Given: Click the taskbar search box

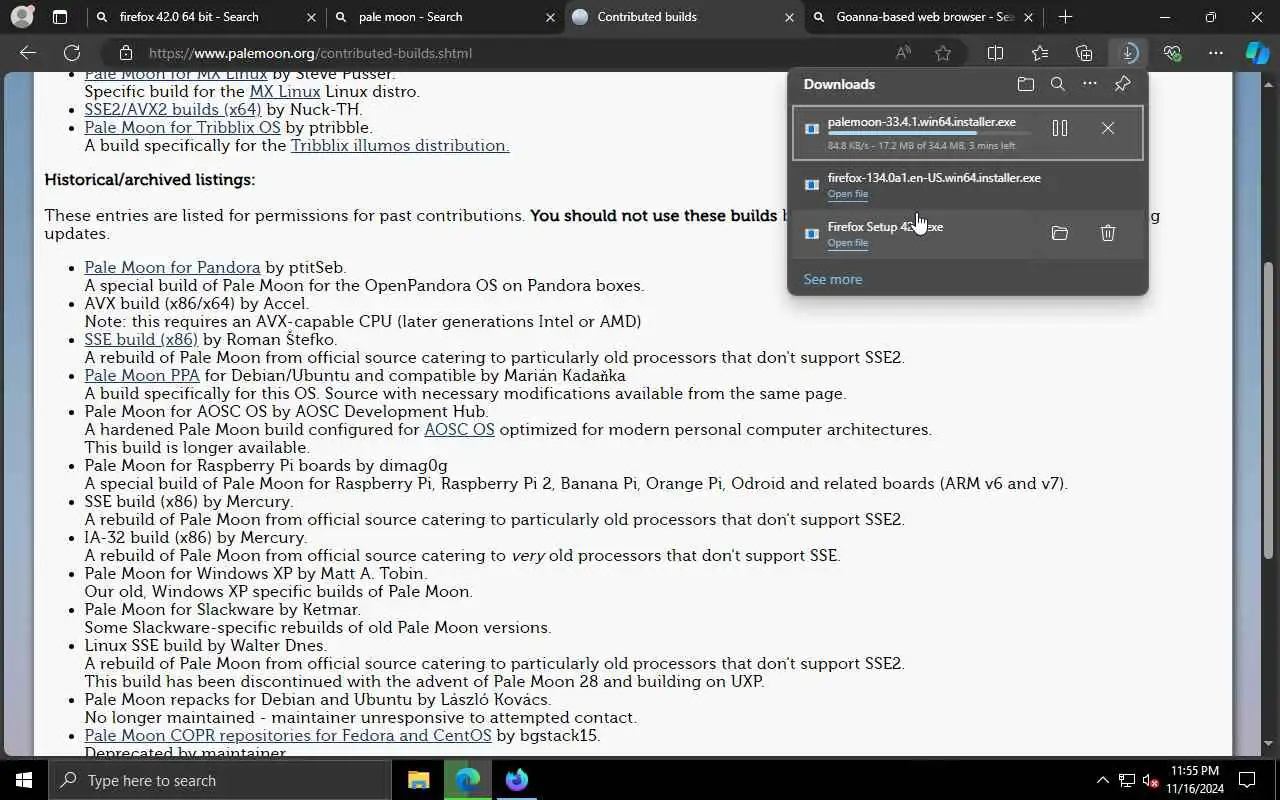Looking at the screenshot, I should point(220,780).
